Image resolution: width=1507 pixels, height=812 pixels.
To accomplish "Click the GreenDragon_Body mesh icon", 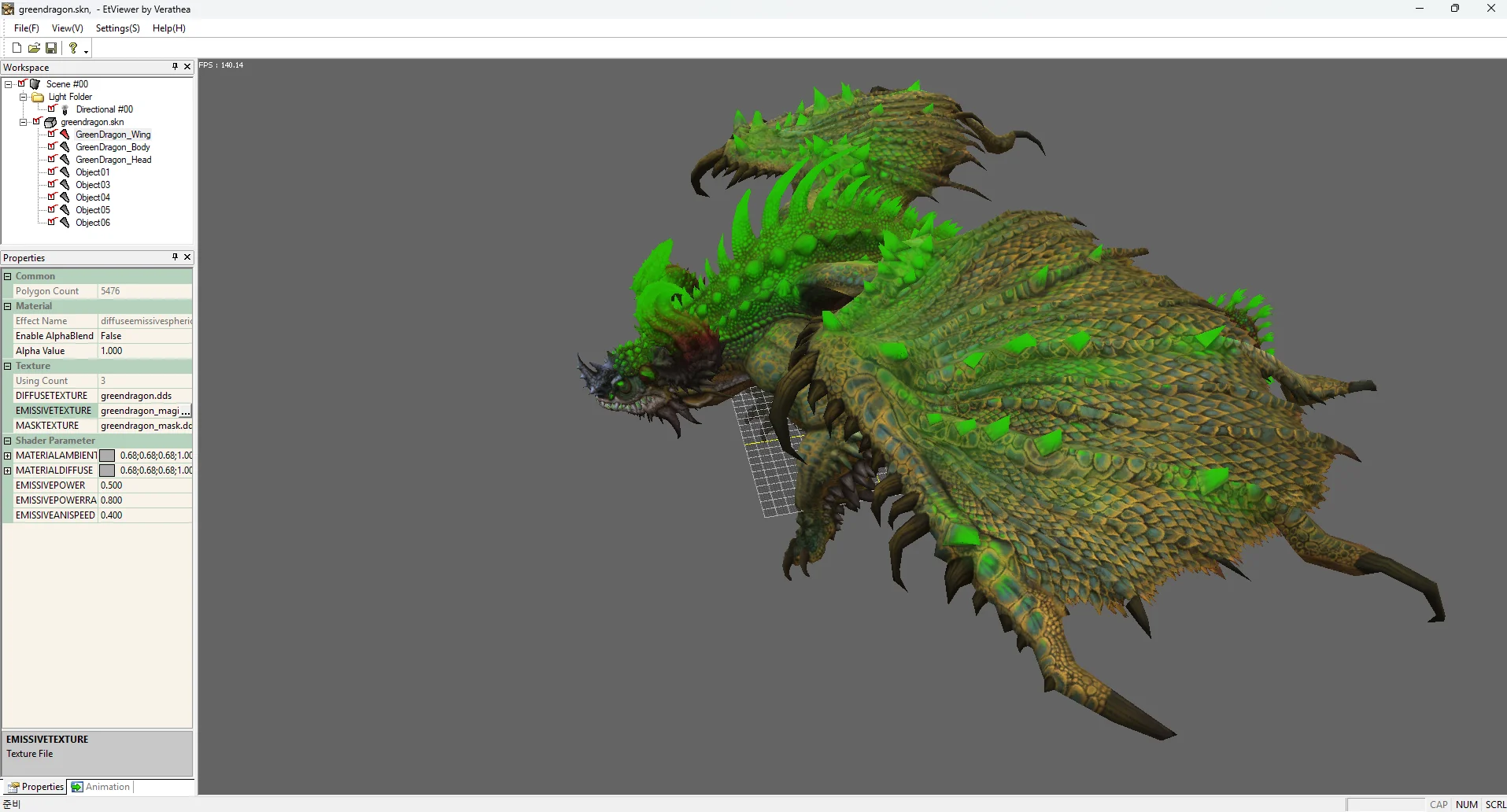I will pos(65,147).
